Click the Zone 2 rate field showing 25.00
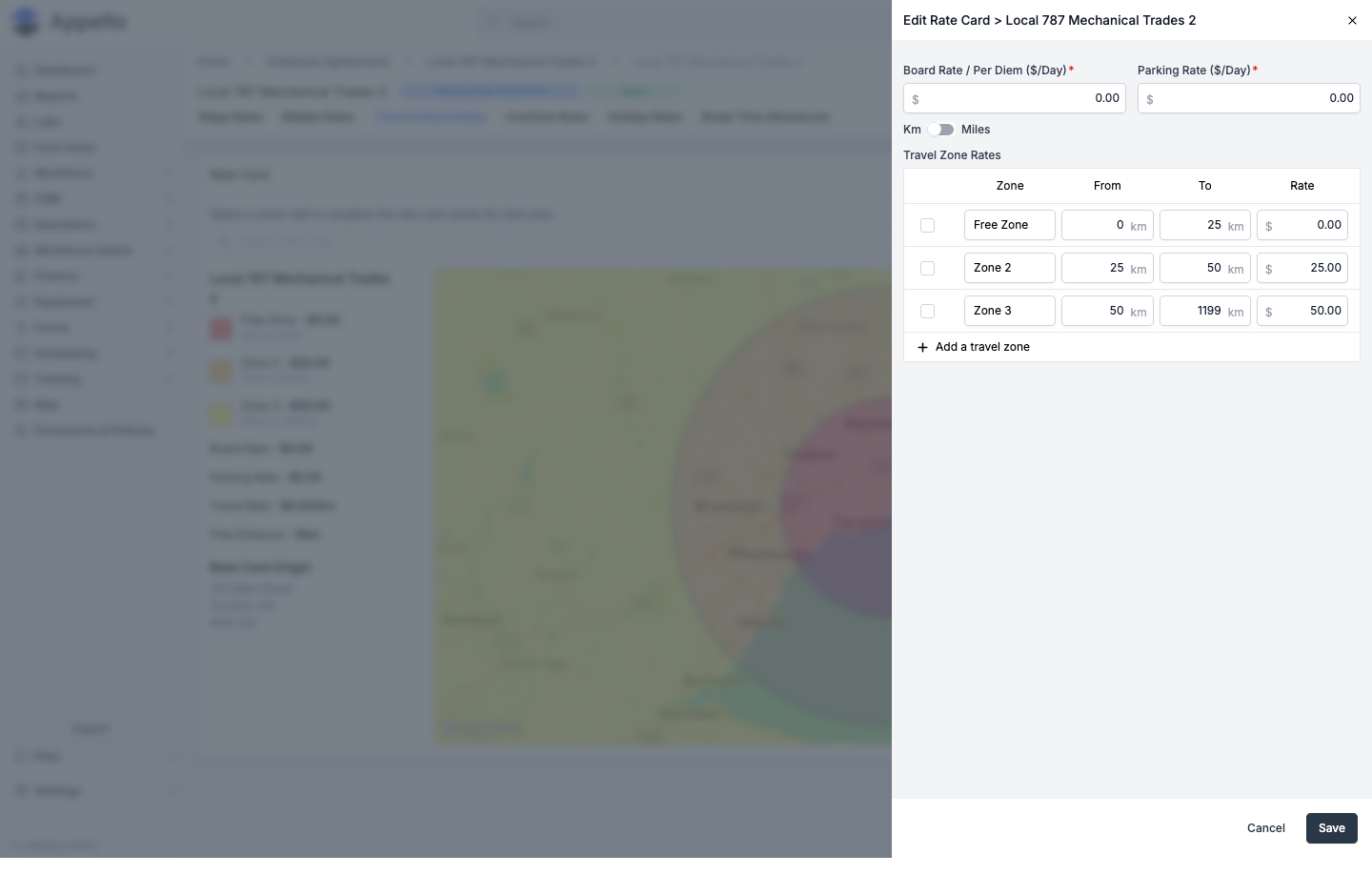 pos(1302,268)
